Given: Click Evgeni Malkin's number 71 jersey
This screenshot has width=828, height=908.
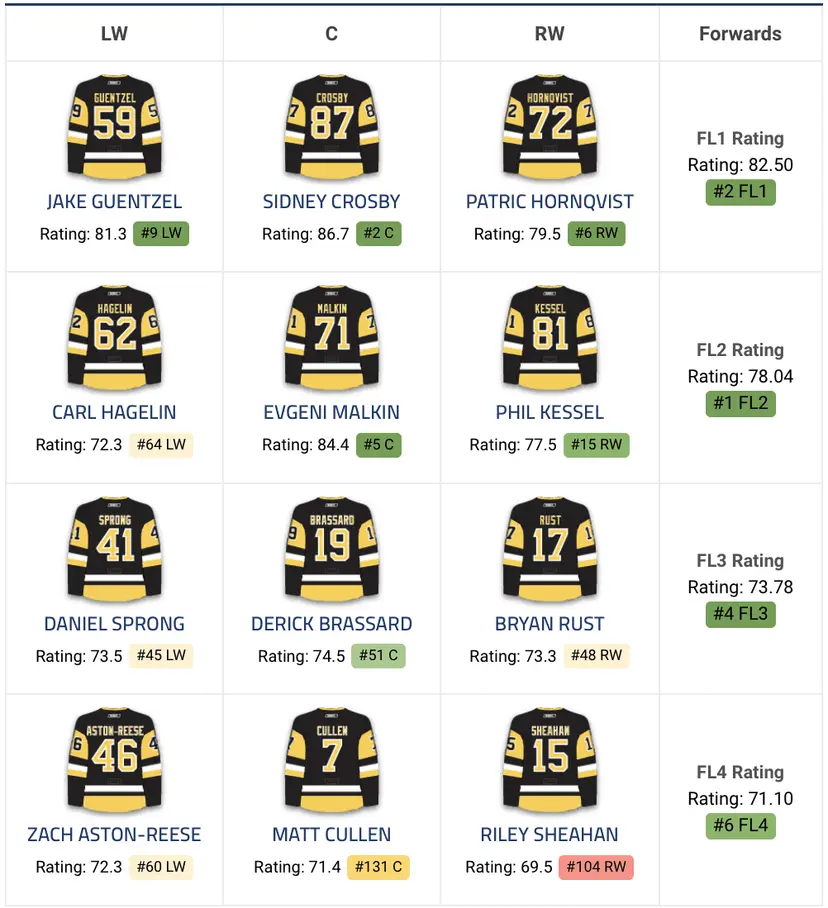Looking at the screenshot, I should click(331, 334).
